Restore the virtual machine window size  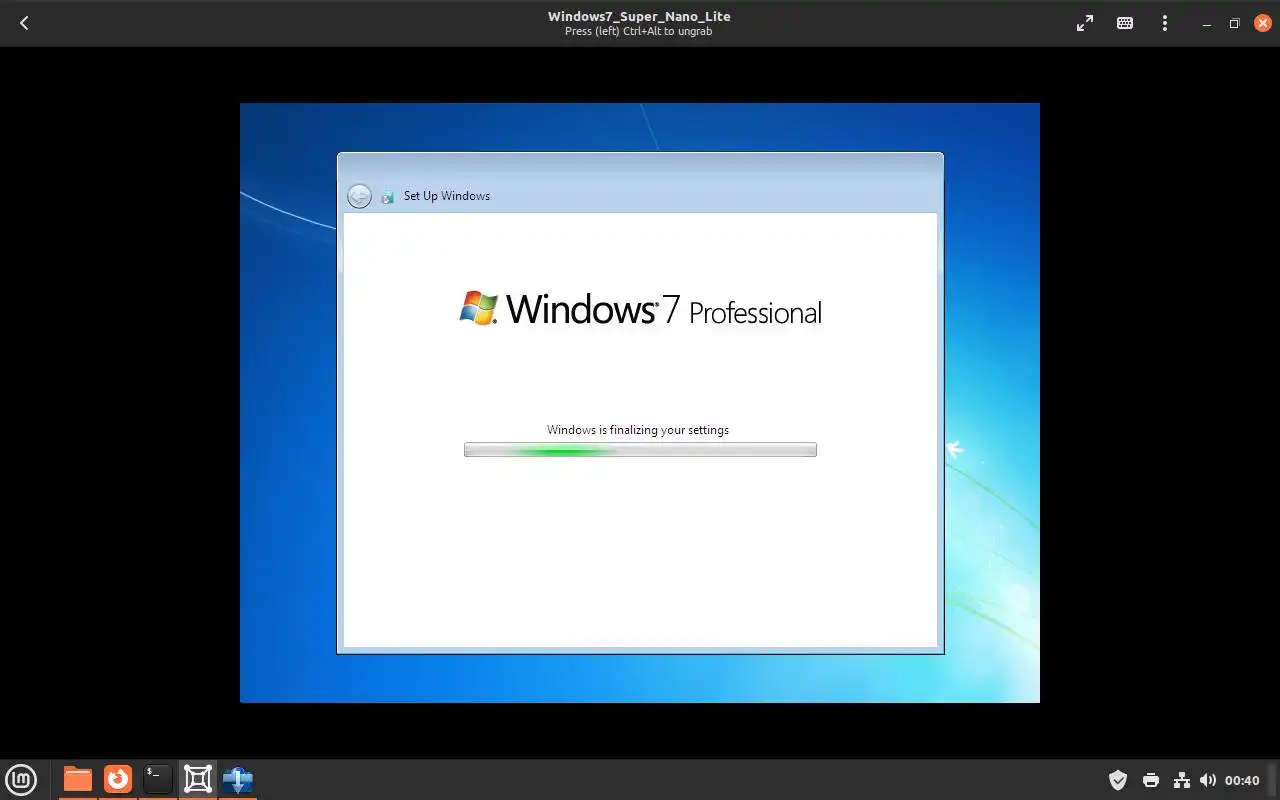(1234, 23)
